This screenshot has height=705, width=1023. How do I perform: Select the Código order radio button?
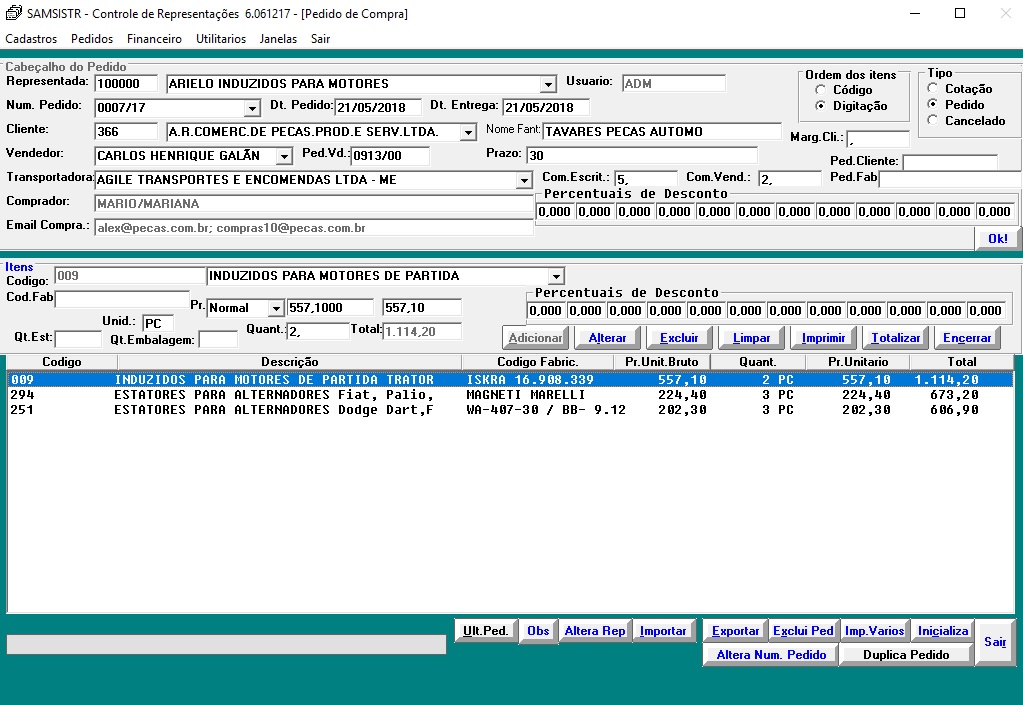[x=821, y=90]
